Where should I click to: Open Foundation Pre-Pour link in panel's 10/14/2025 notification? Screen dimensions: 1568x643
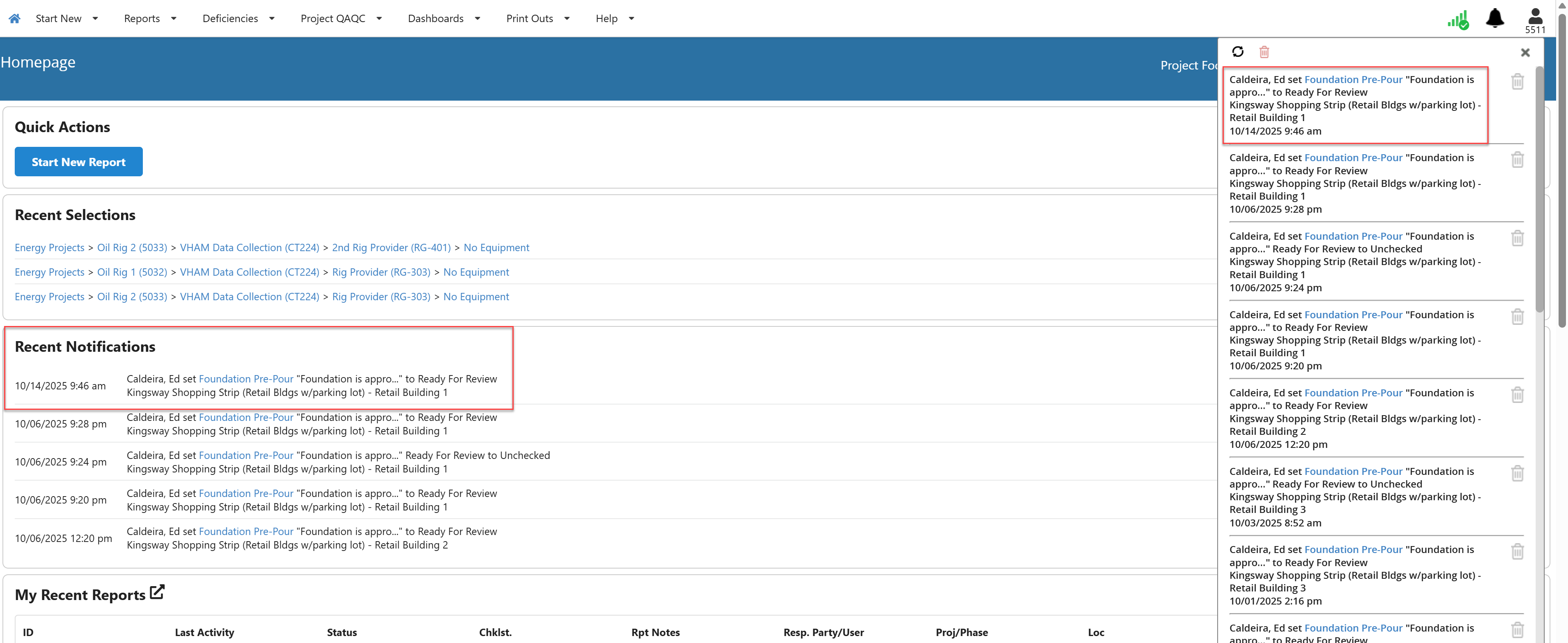(x=1353, y=79)
